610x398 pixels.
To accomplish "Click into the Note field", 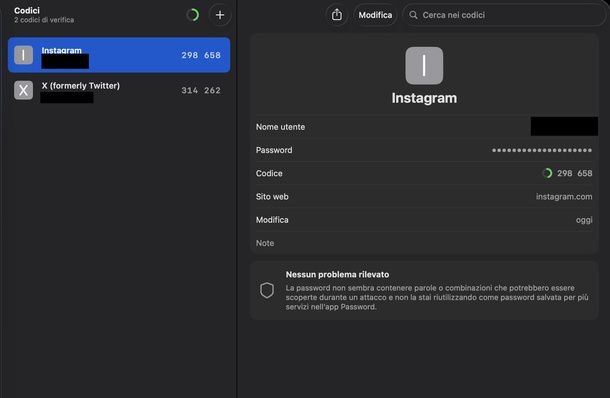I will pyautogui.click(x=424, y=243).
